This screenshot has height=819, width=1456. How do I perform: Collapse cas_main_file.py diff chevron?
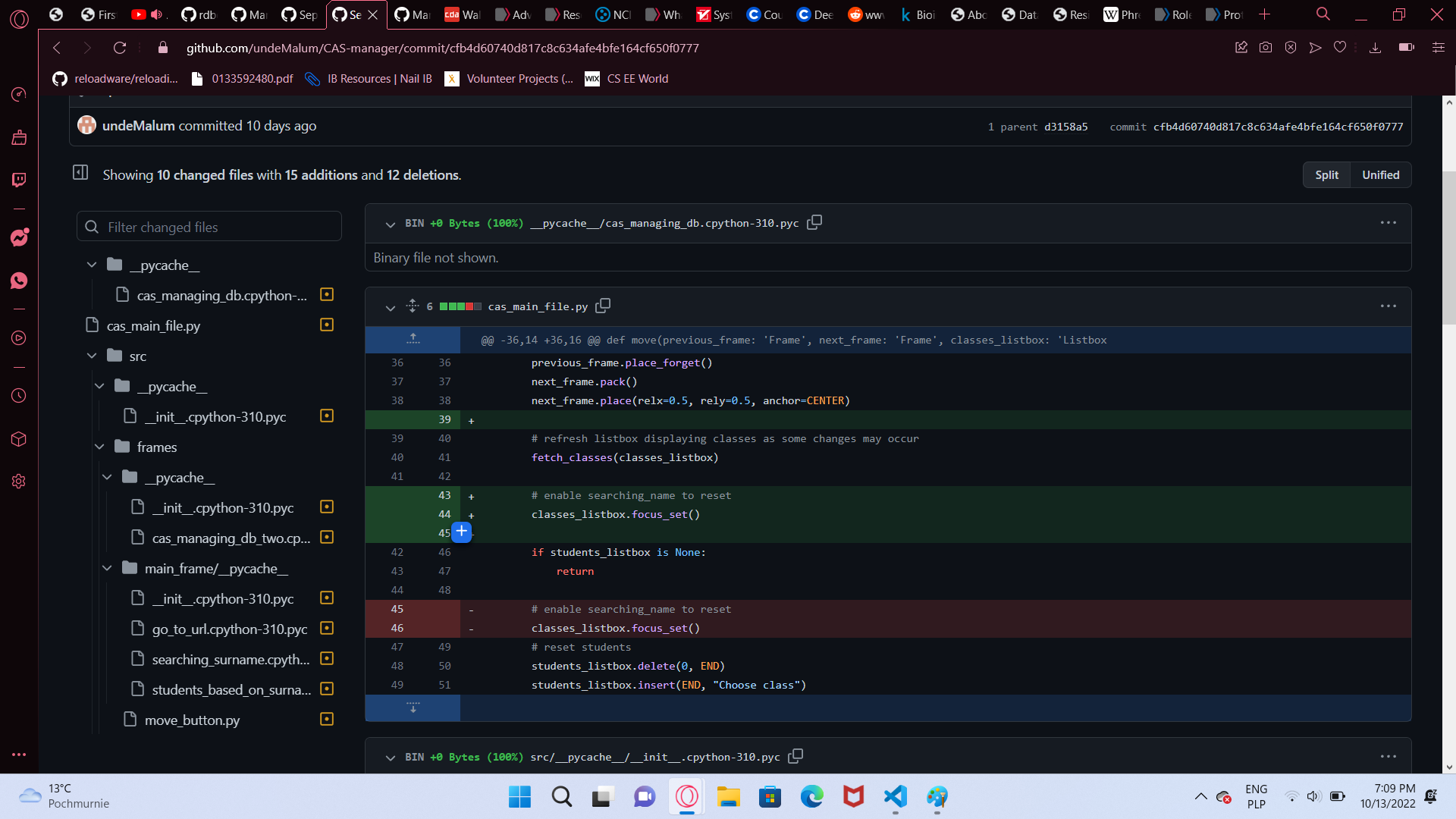tap(390, 307)
